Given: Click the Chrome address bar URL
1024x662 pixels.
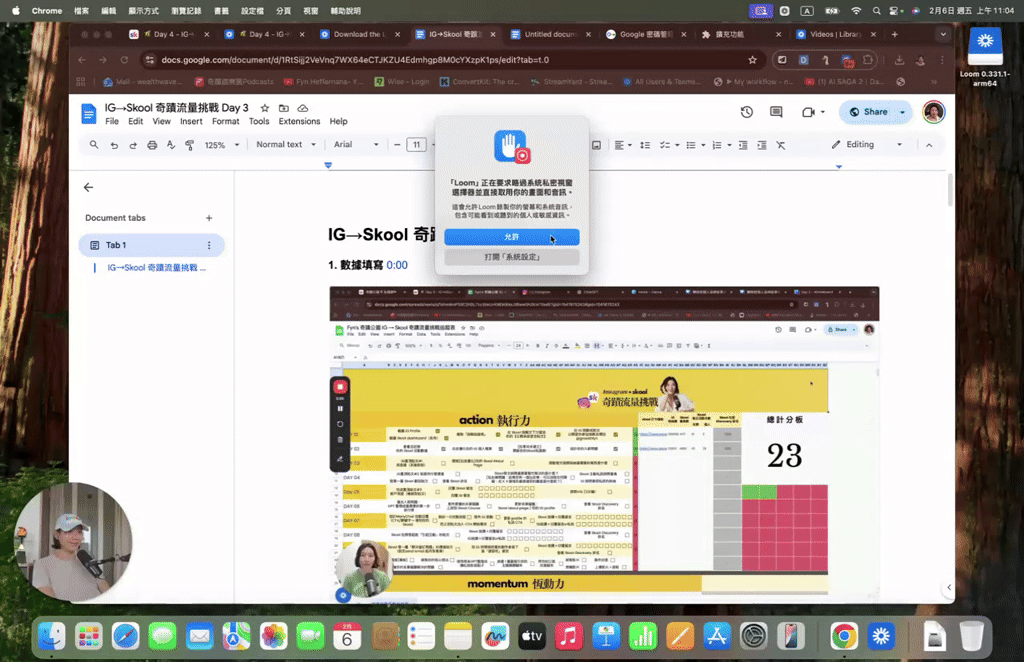Looking at the screenshot, I should click(x=355, y=59).
